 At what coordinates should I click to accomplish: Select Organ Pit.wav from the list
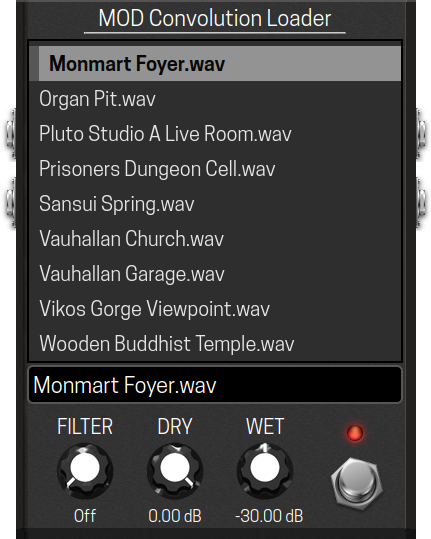point(215,99)
